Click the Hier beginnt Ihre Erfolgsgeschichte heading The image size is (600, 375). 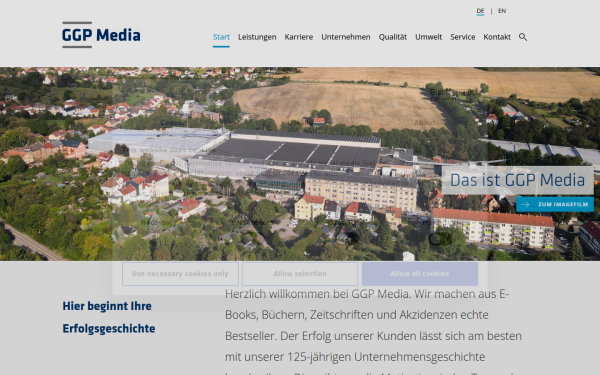[x=109, y=317]
